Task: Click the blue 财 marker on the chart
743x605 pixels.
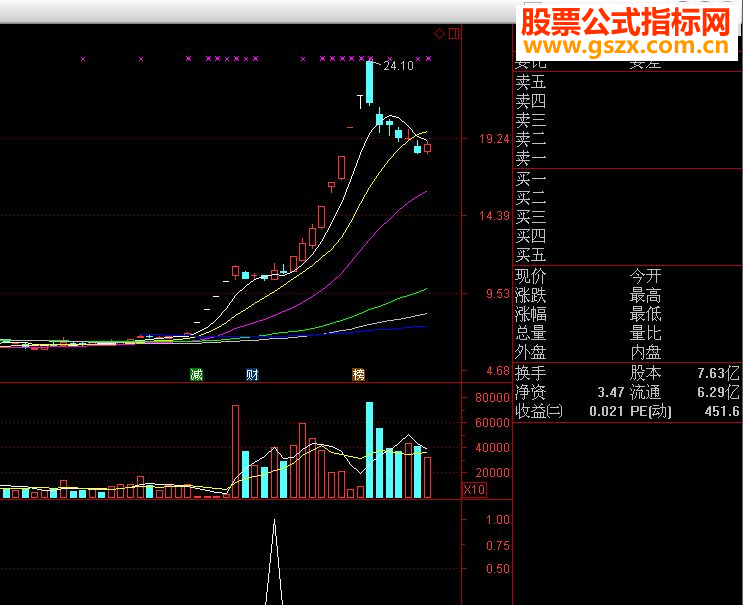Action: pyautogui.click(x=252, y=375)
